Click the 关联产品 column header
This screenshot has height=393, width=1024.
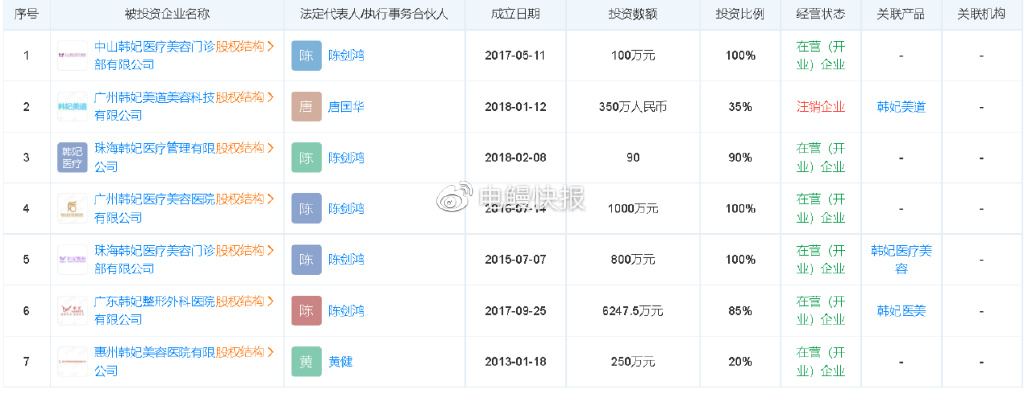tap(901, 14)
